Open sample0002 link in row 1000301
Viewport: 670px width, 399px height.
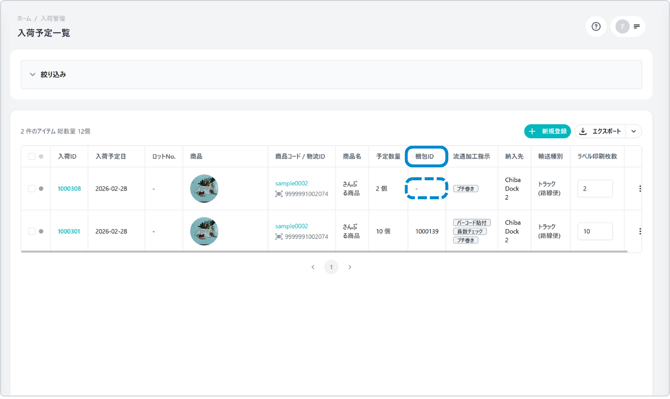[x=291, y=226]
